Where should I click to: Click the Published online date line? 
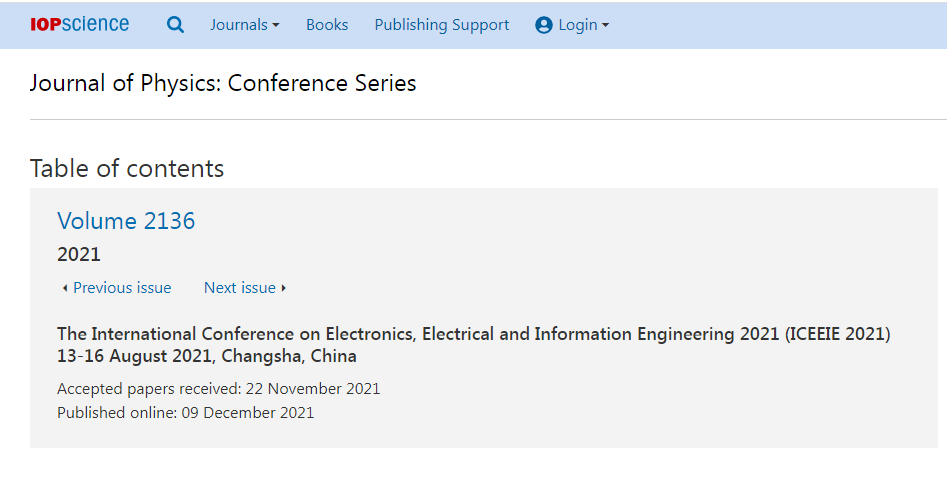(x=185, y=412)
